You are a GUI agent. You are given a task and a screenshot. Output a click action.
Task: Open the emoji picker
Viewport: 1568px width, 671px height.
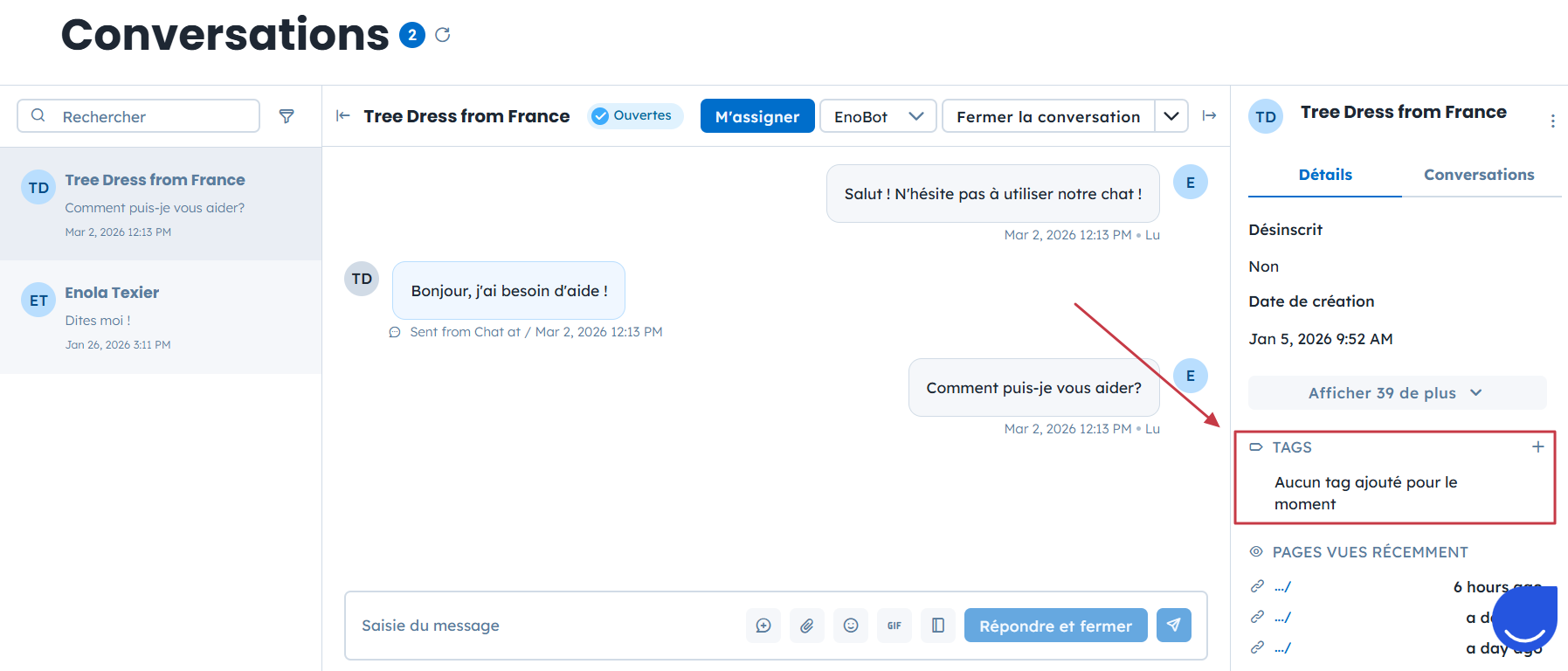coord(851,626)
